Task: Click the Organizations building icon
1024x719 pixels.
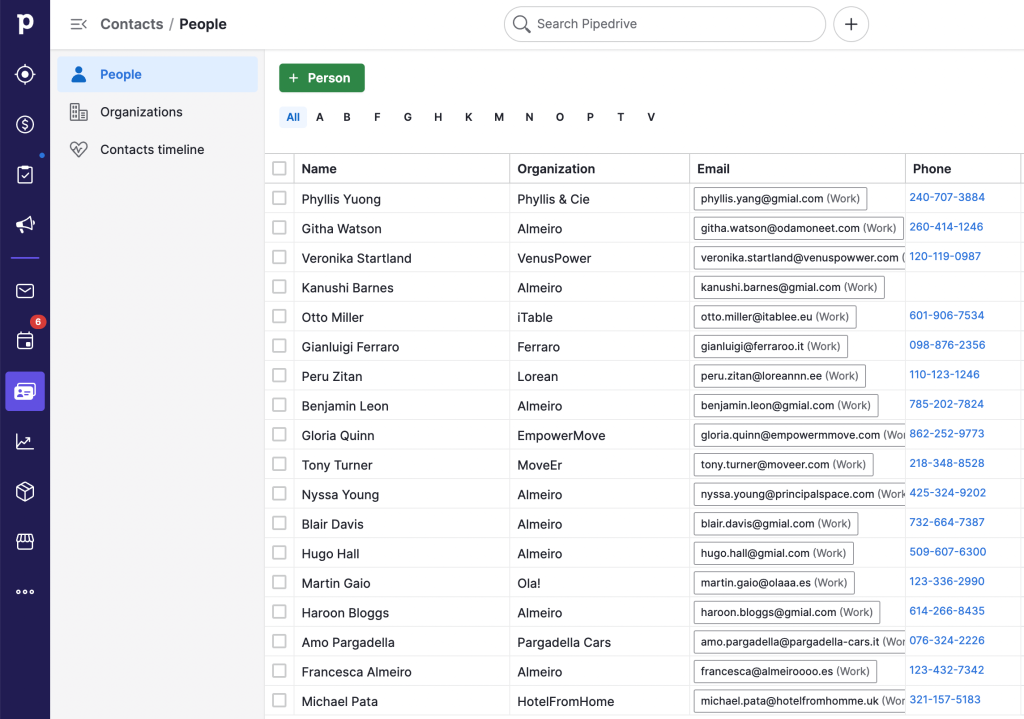Action: (78, 112)
